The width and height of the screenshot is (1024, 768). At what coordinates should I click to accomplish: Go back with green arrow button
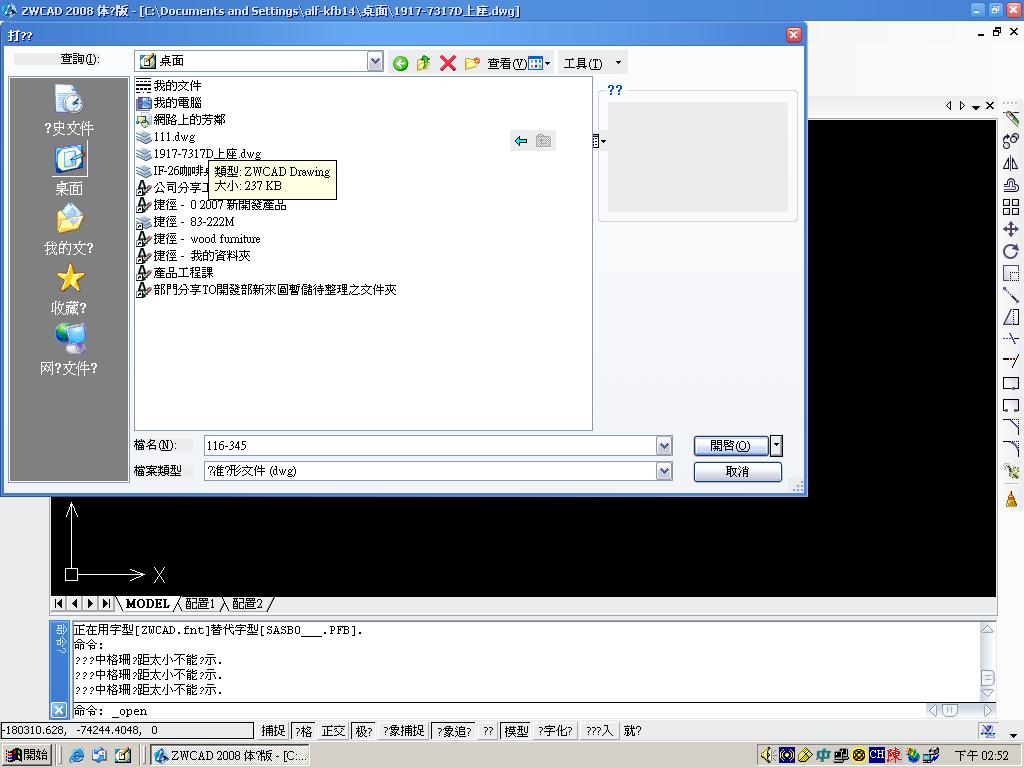[400, 63]
